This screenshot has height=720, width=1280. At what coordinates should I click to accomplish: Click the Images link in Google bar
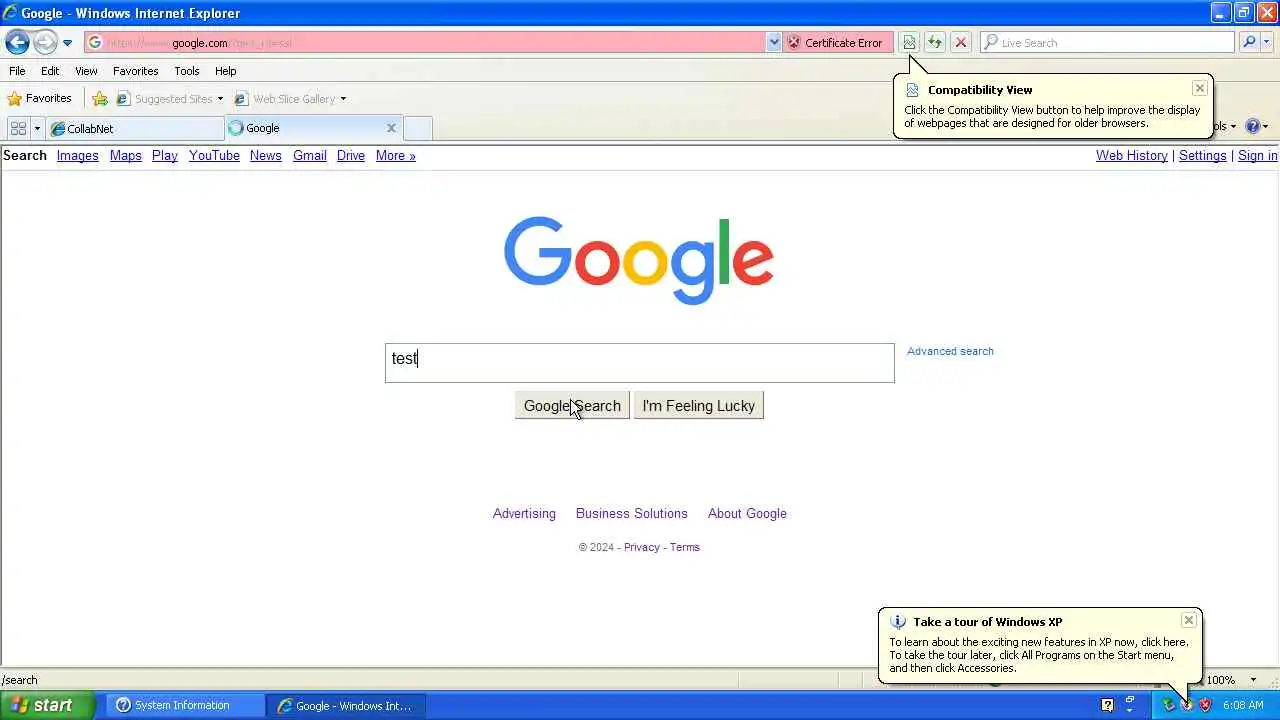tap(77, 155)
